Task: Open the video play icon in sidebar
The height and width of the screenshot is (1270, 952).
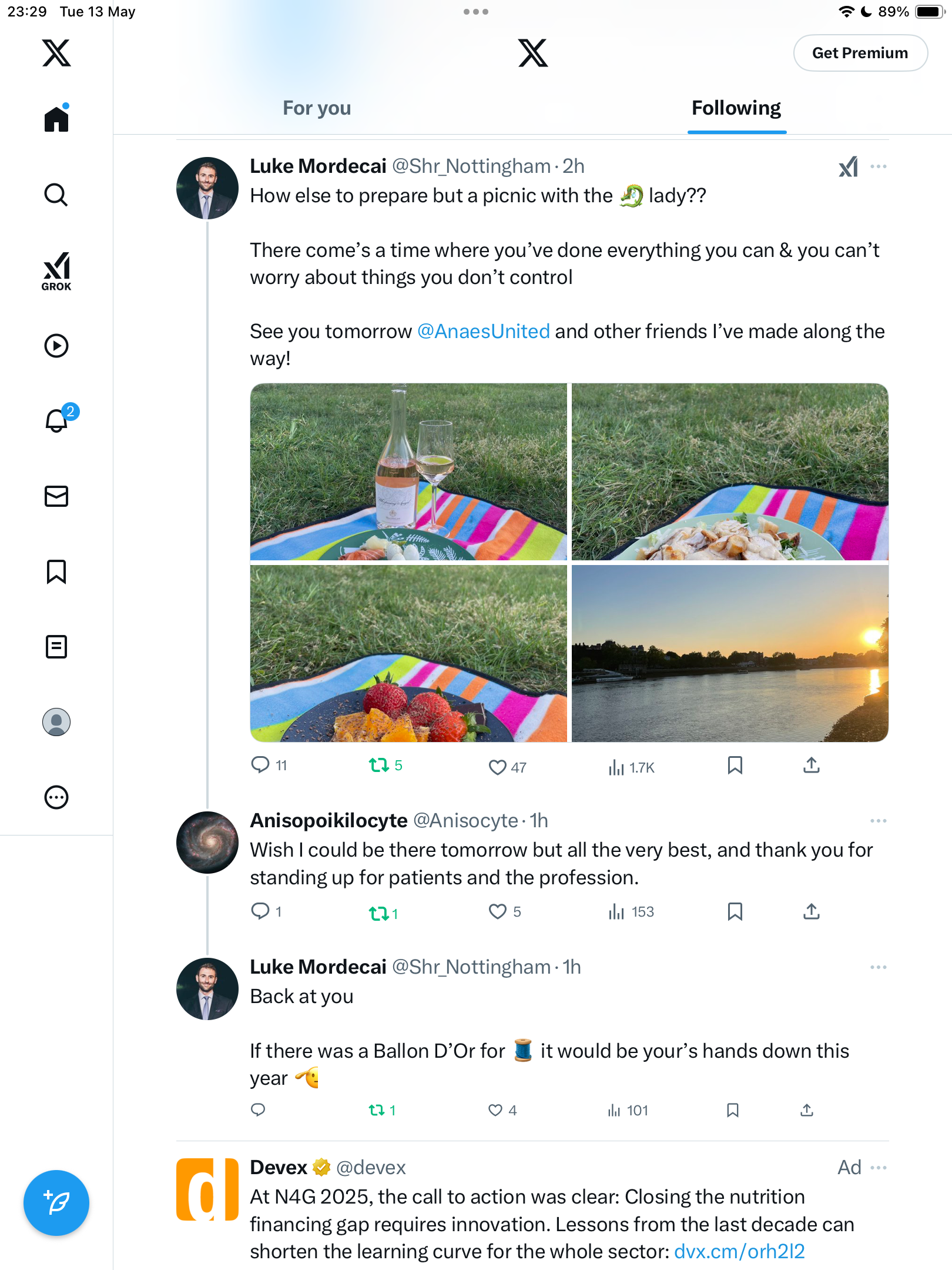Action: click(56, 346)
